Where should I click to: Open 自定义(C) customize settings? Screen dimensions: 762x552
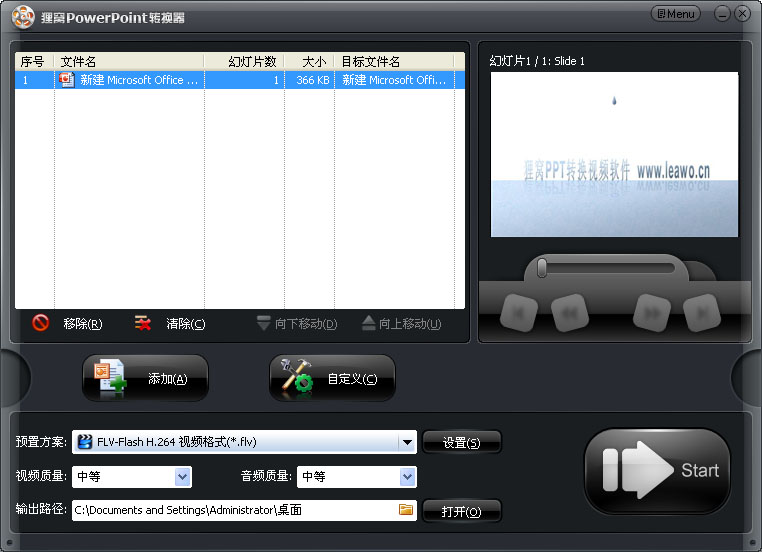pos(332,378)
